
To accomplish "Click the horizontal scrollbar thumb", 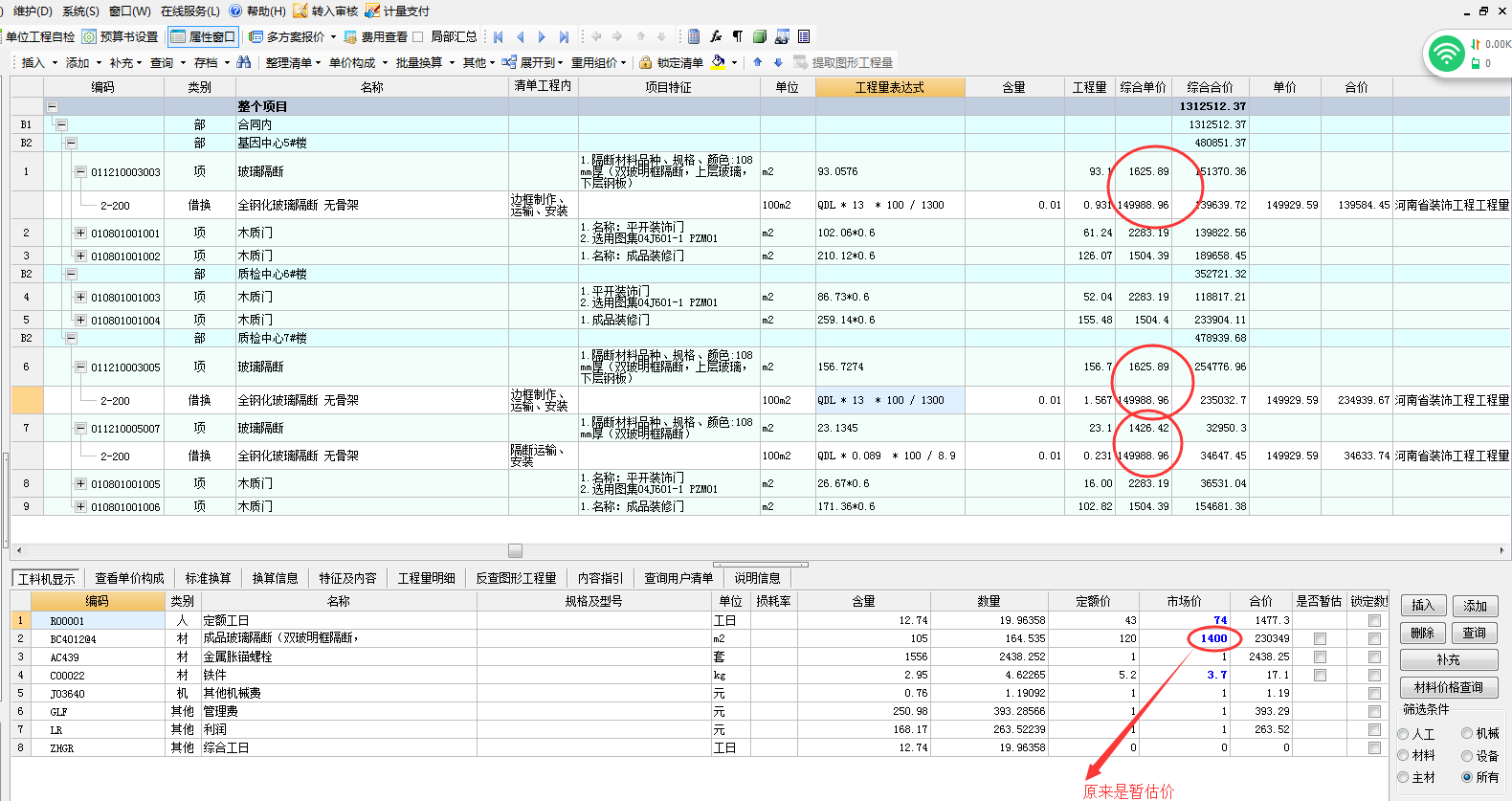I will coord(515,550).
